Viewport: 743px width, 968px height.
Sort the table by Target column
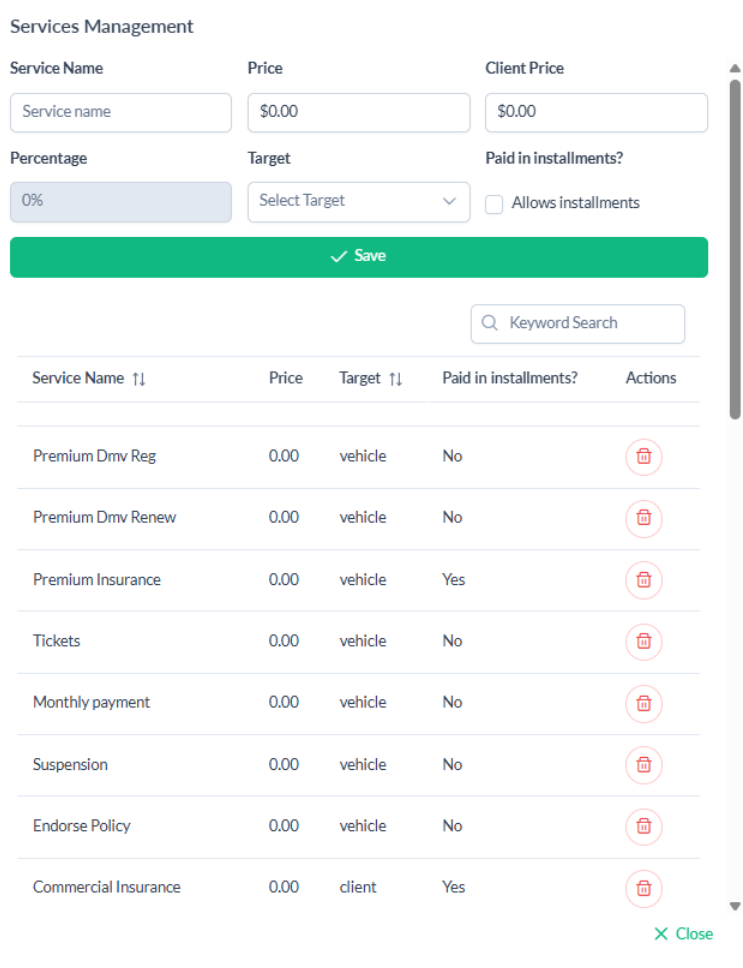point(395,379)
